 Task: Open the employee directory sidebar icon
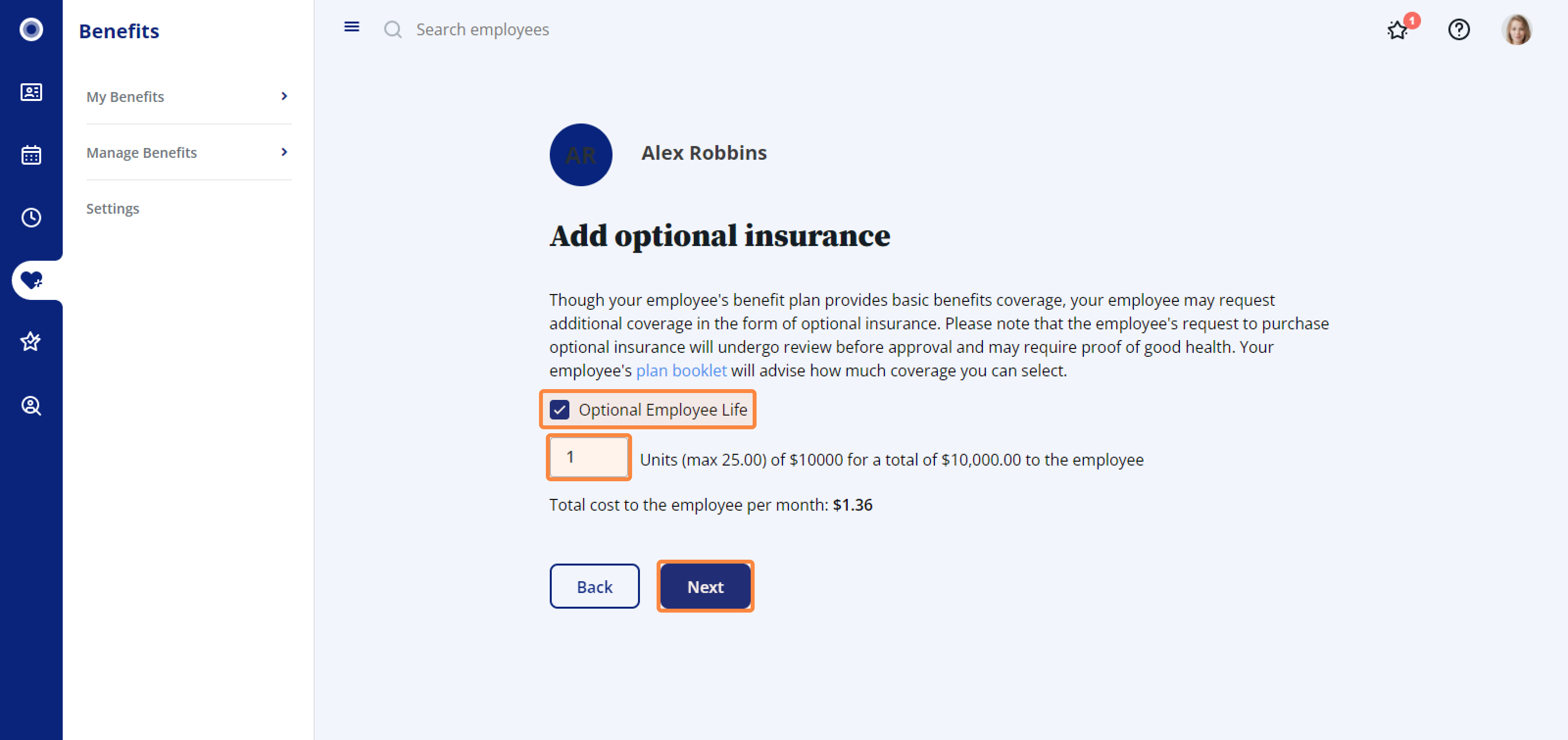tap(31, 92)
